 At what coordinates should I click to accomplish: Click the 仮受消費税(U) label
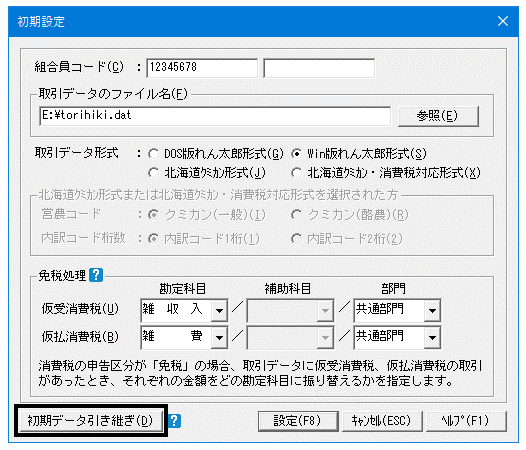[80, 309]
